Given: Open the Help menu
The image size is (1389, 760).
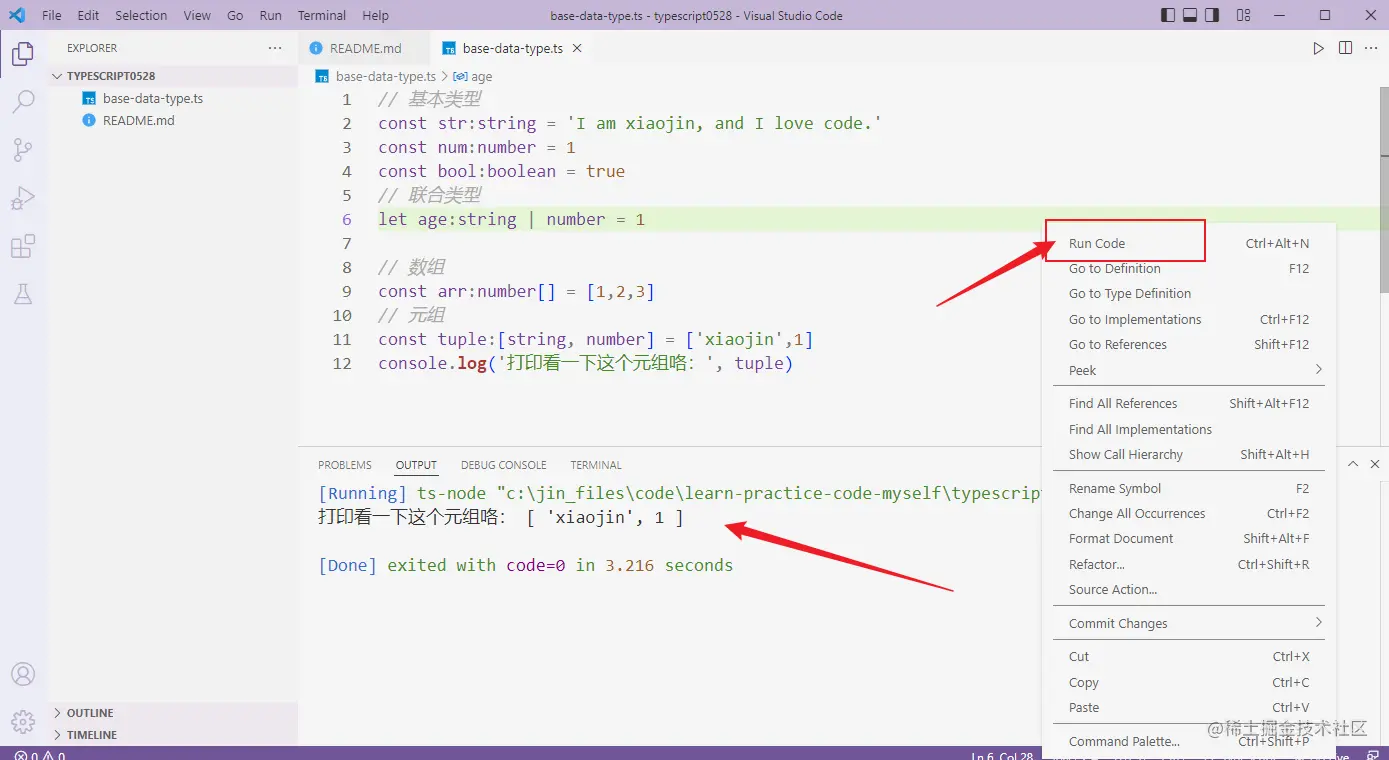Looking at the screenshot, I should pos(375,15).
